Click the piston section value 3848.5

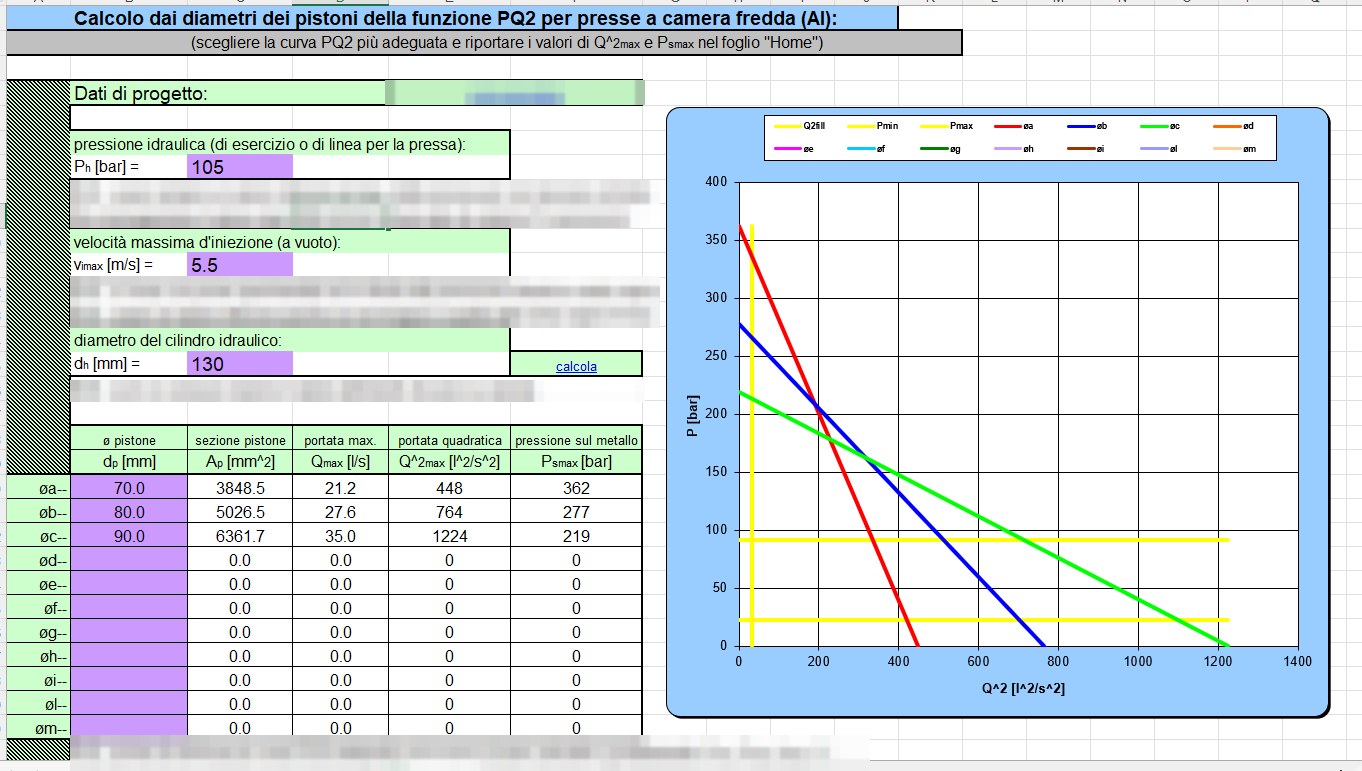point(240,488)
